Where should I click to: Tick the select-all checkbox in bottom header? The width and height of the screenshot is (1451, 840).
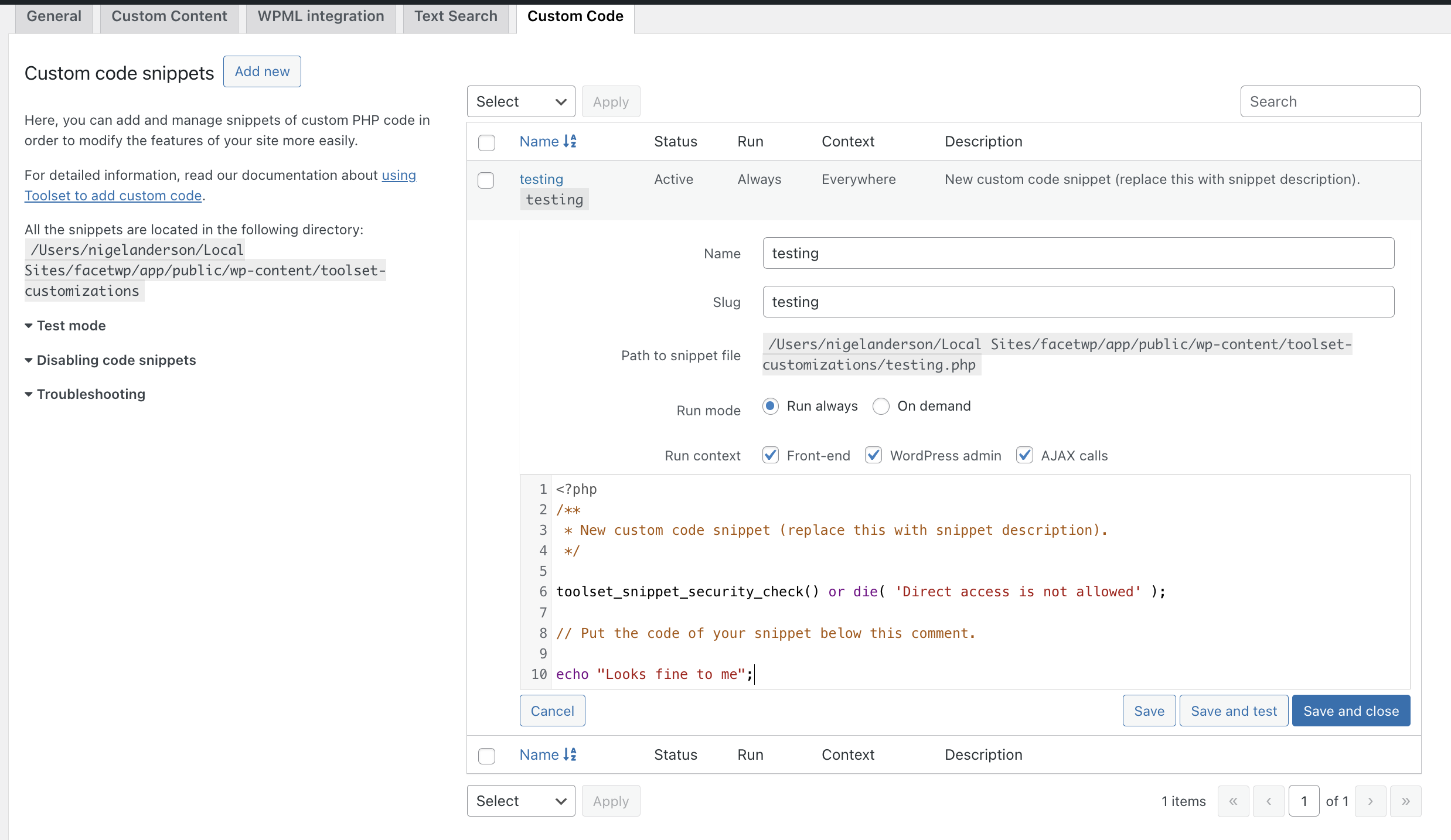486,756
